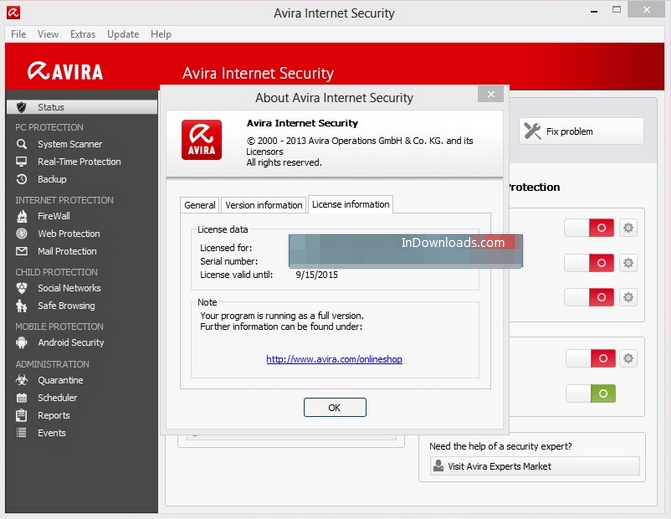Viewport: 671px width, 519px height.
Task: Open settings gear beside first red toggle
Action: 628,228
